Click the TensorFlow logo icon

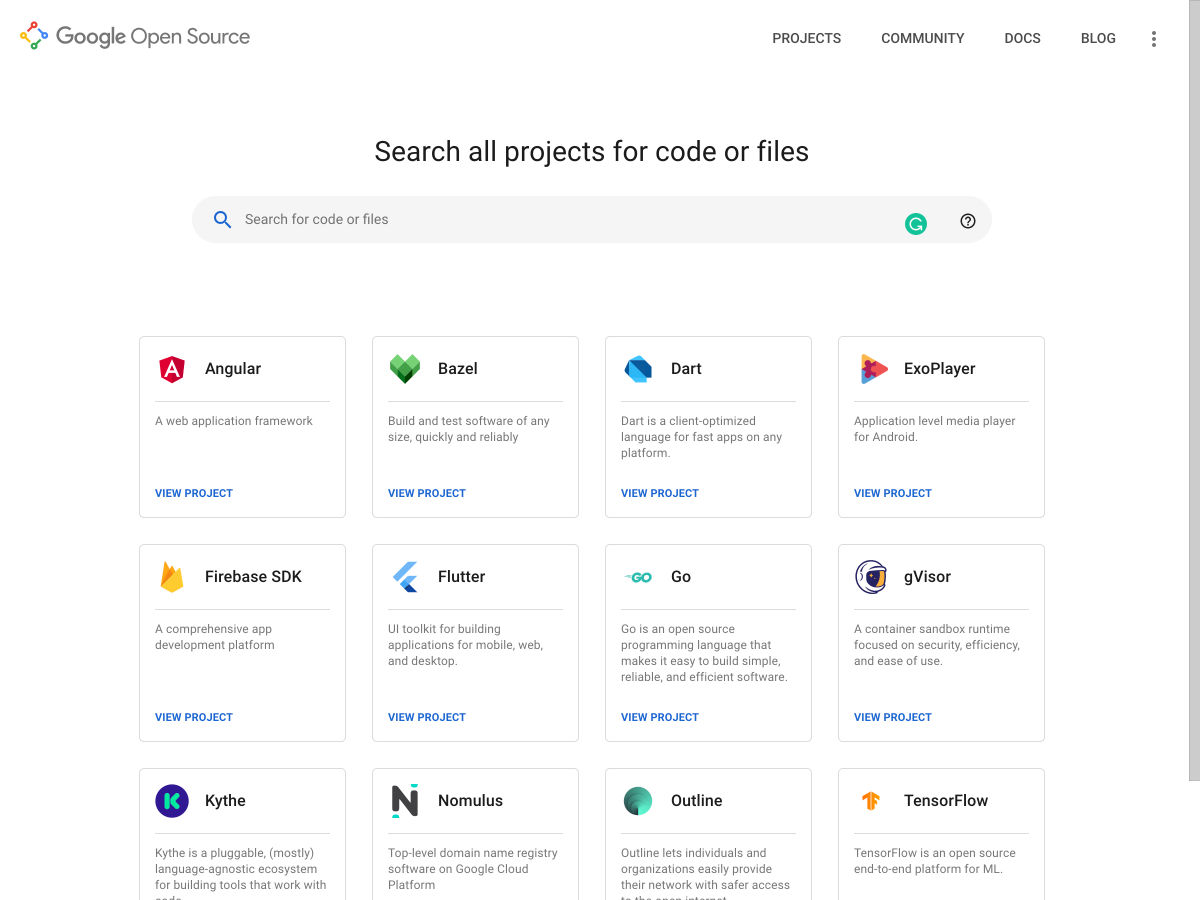click(871, 801)
